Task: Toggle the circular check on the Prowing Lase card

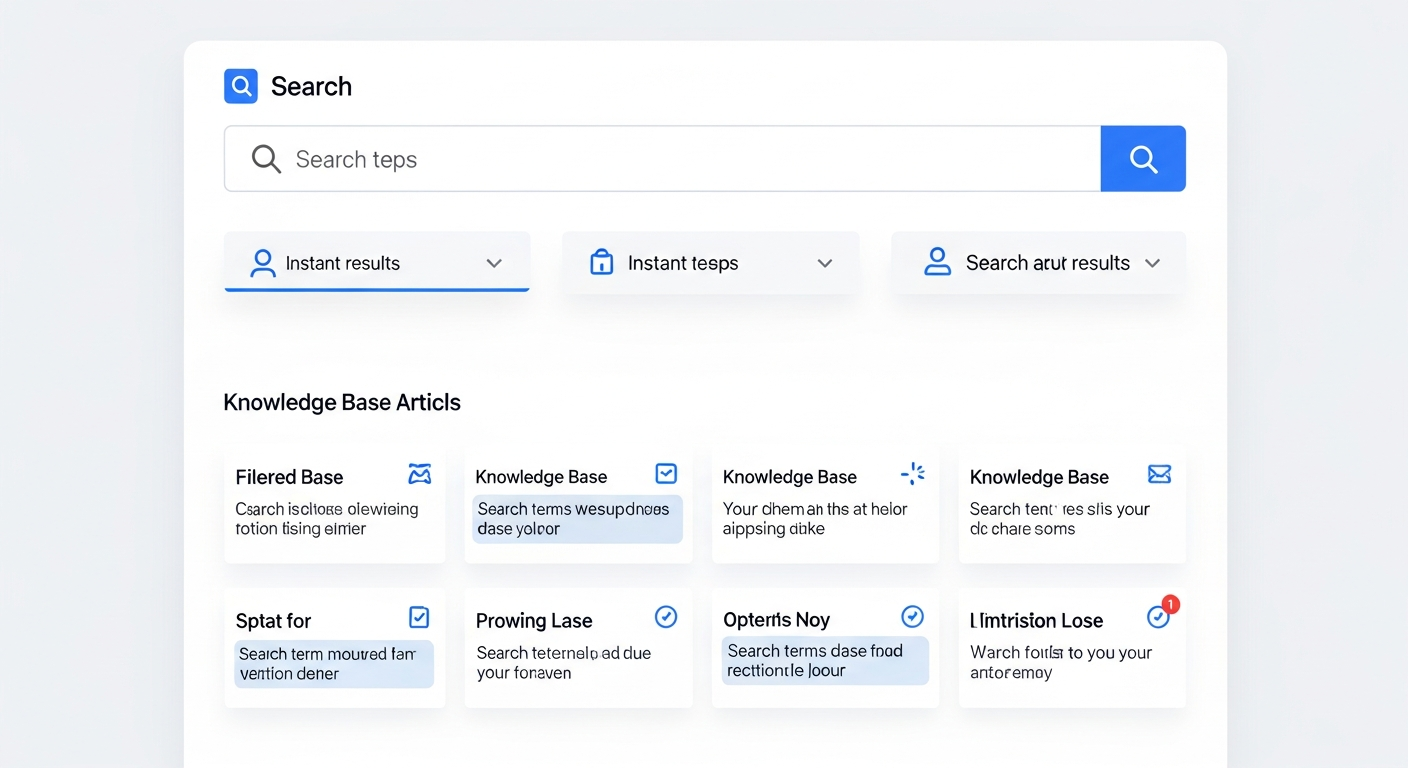Action: pyautogui.click(x=665, y=617)
